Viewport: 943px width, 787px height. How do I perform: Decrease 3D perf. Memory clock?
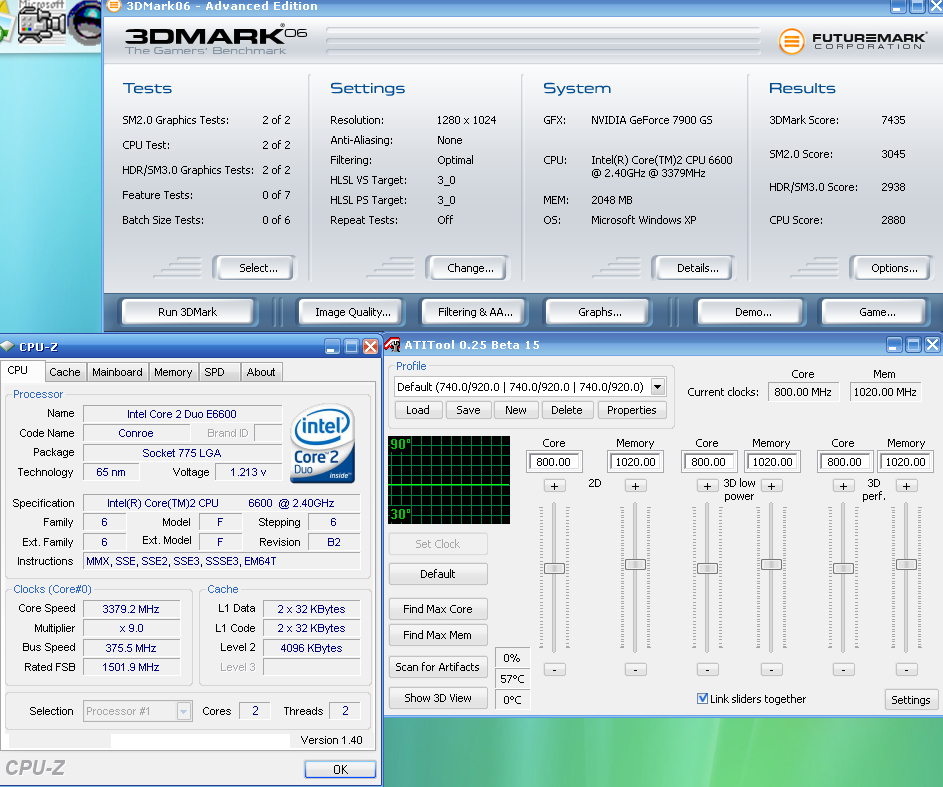pyautogui.click(x=906, y=669)
